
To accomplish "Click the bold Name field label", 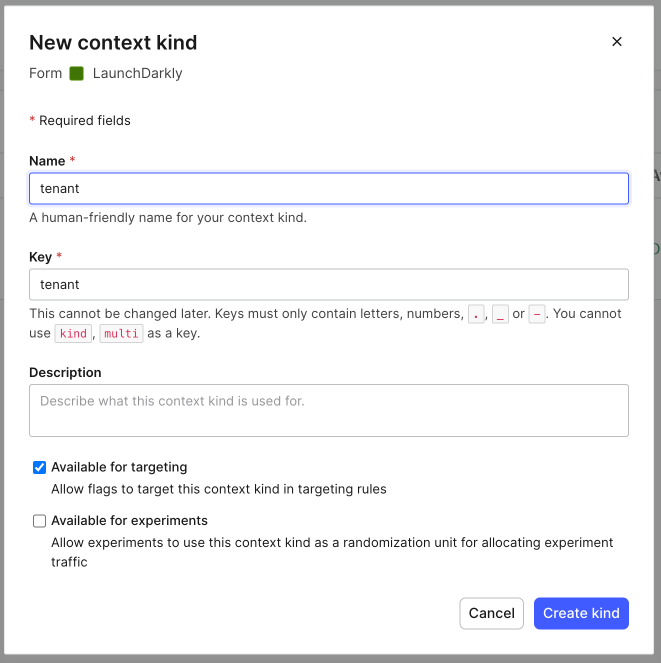I will click(47, 161).
